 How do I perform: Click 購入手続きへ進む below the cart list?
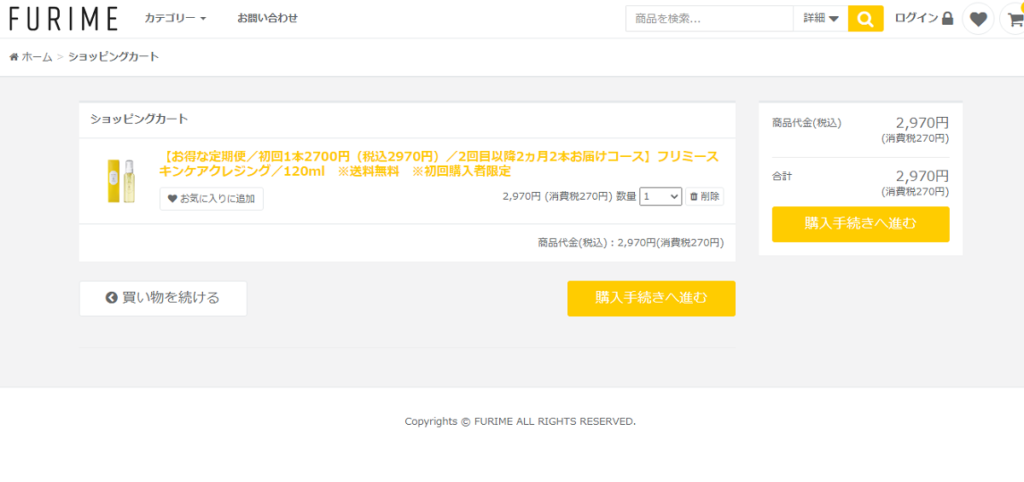pyautogui.click(x=651, y=298)
